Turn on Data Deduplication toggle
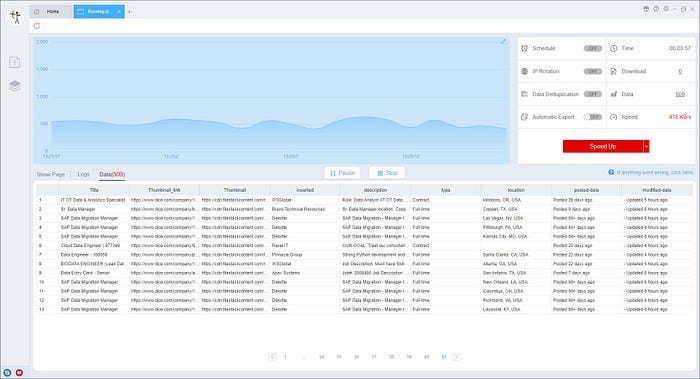The image size is (700, 379). pos(593,94)
